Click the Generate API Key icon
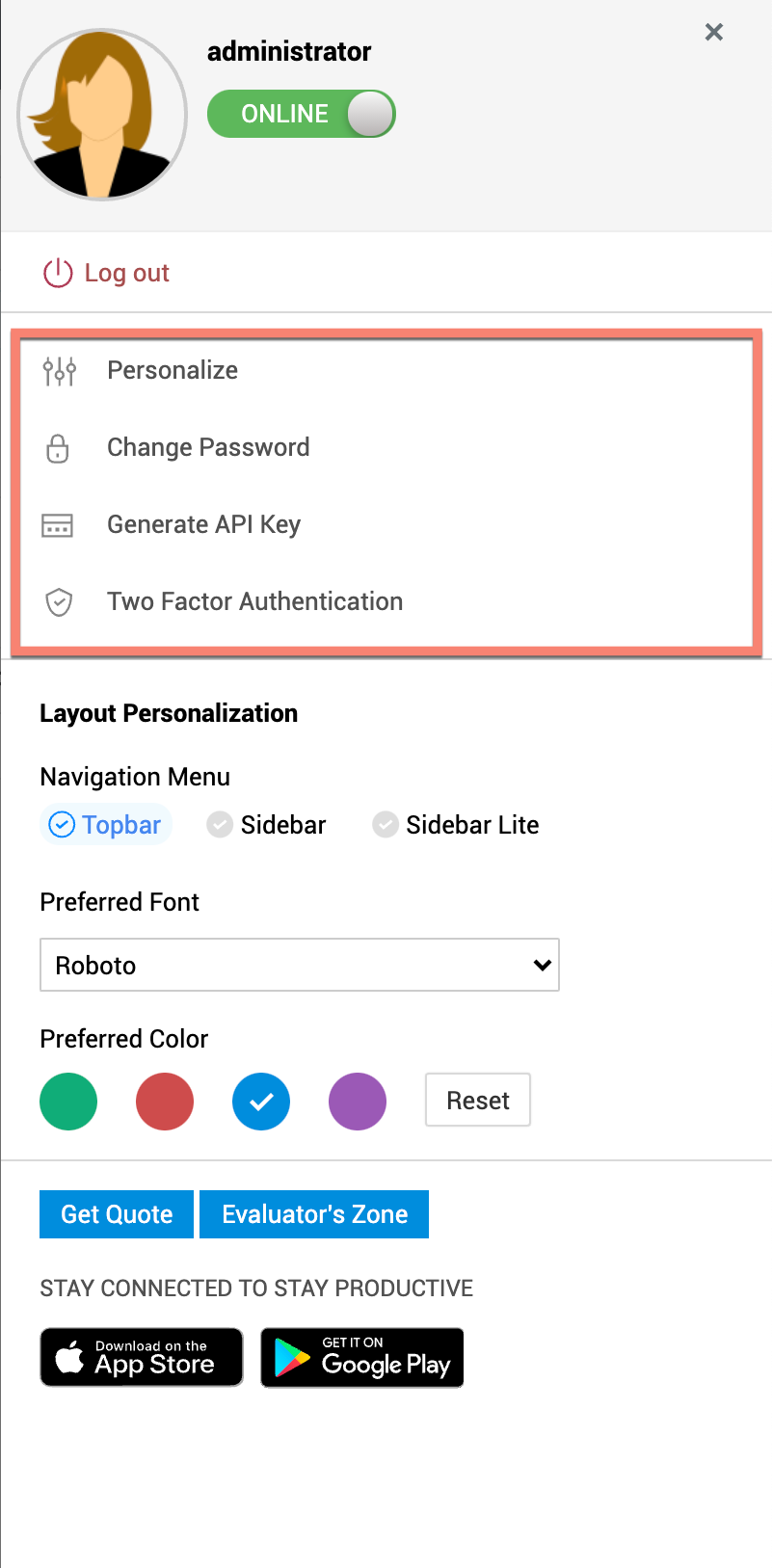The height and width of the screenshot is (1568, 772). pyautogui.click(x=58, y=525)
